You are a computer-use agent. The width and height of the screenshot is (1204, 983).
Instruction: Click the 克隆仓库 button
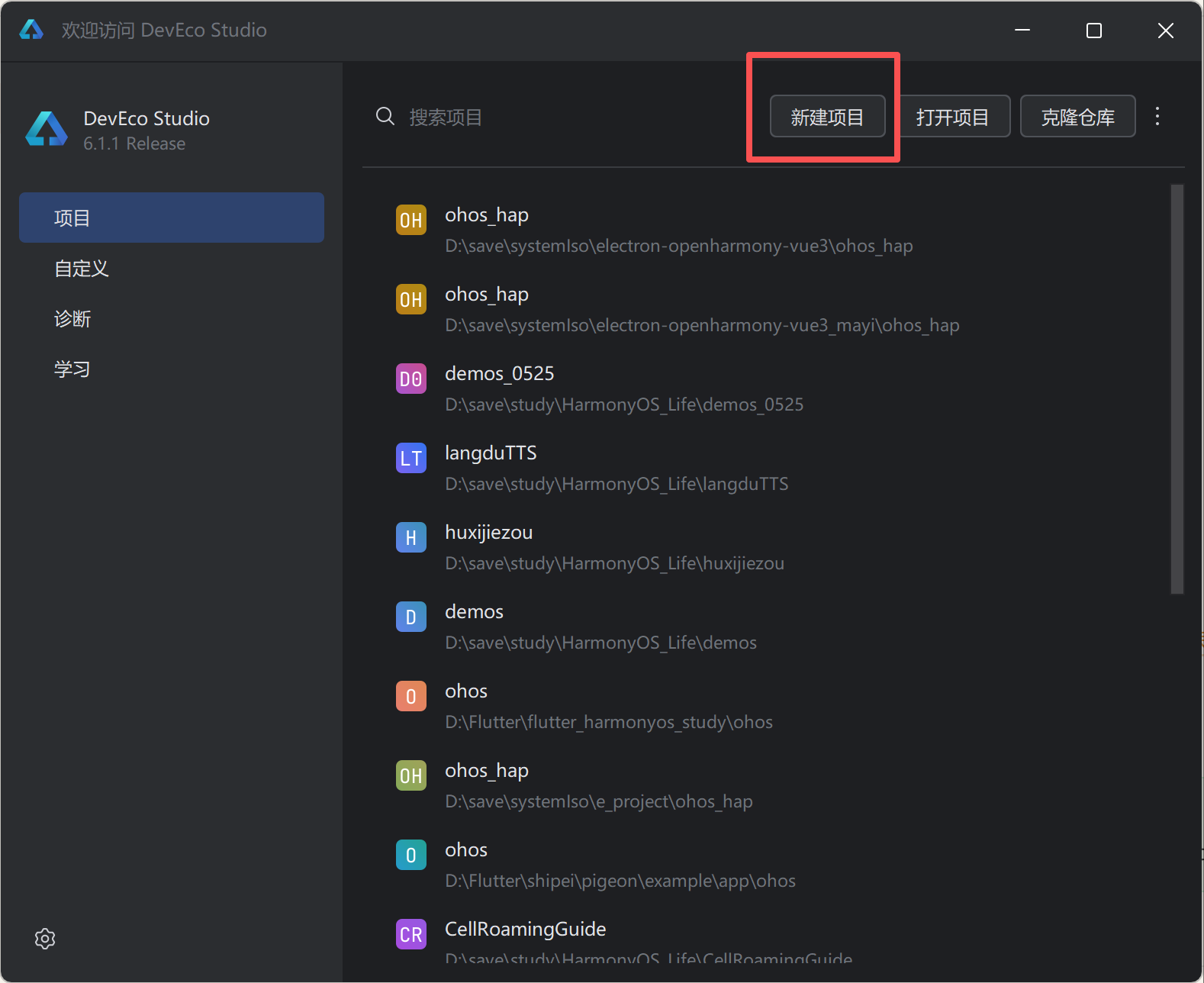(x=1078, y=117)
